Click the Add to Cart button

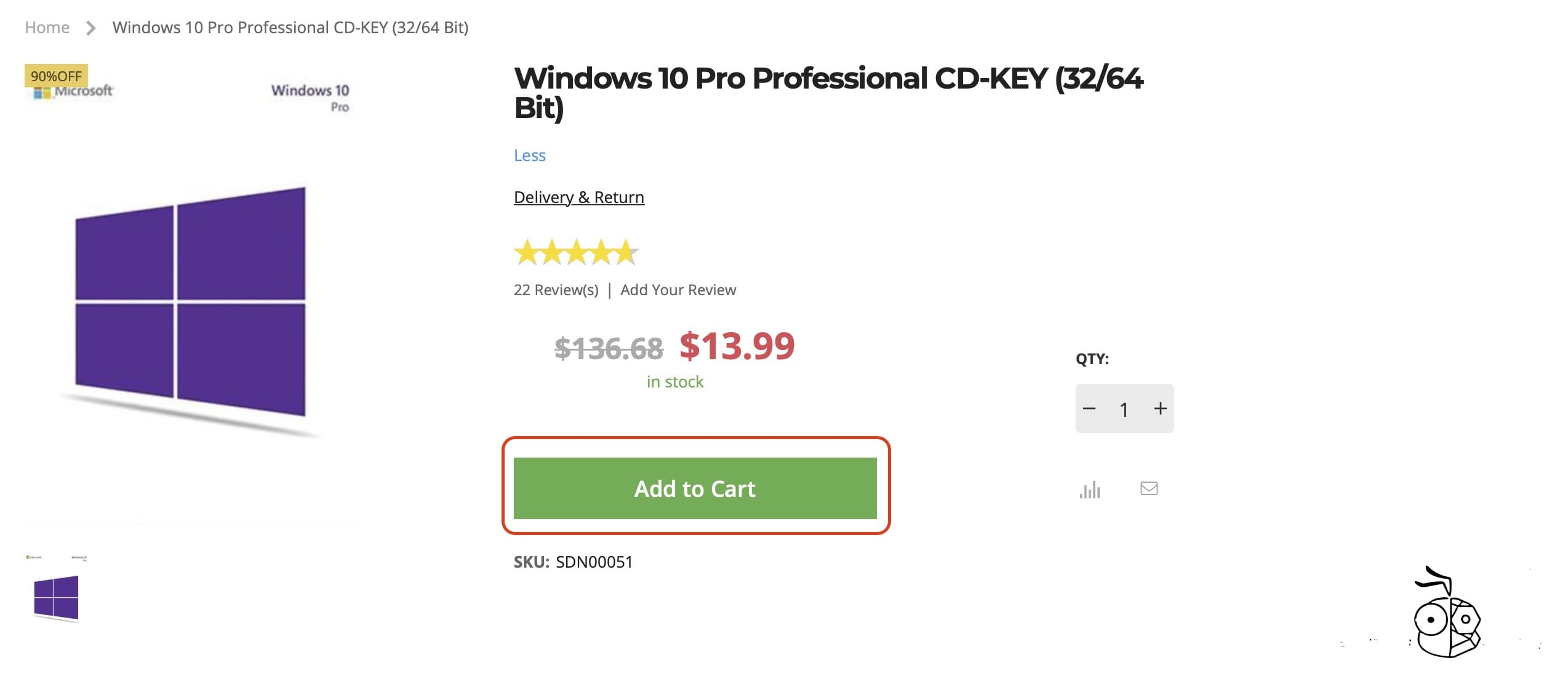pyautogui.click(x=695, y=489)
